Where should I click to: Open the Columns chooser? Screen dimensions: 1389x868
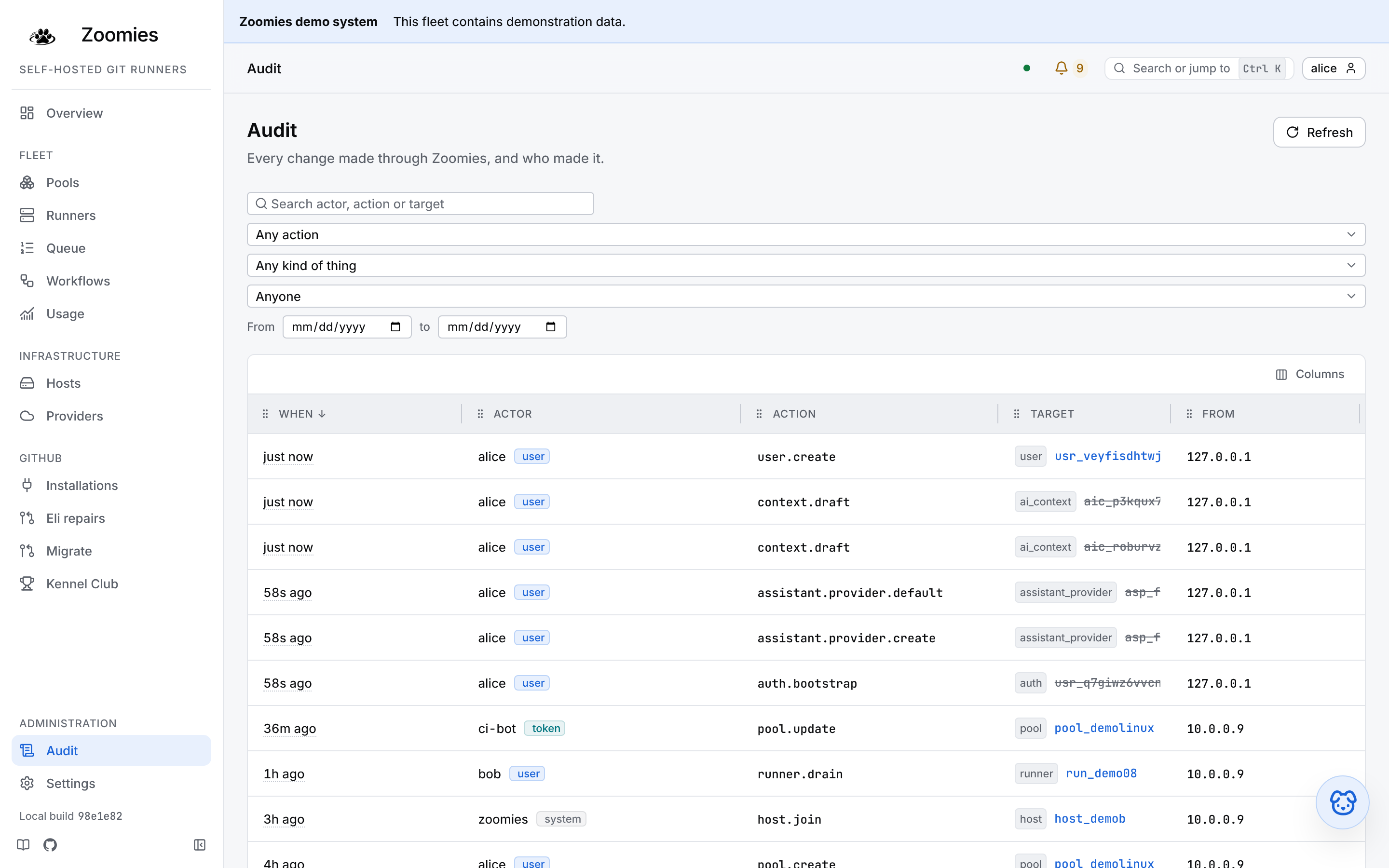click(1310, 374)
